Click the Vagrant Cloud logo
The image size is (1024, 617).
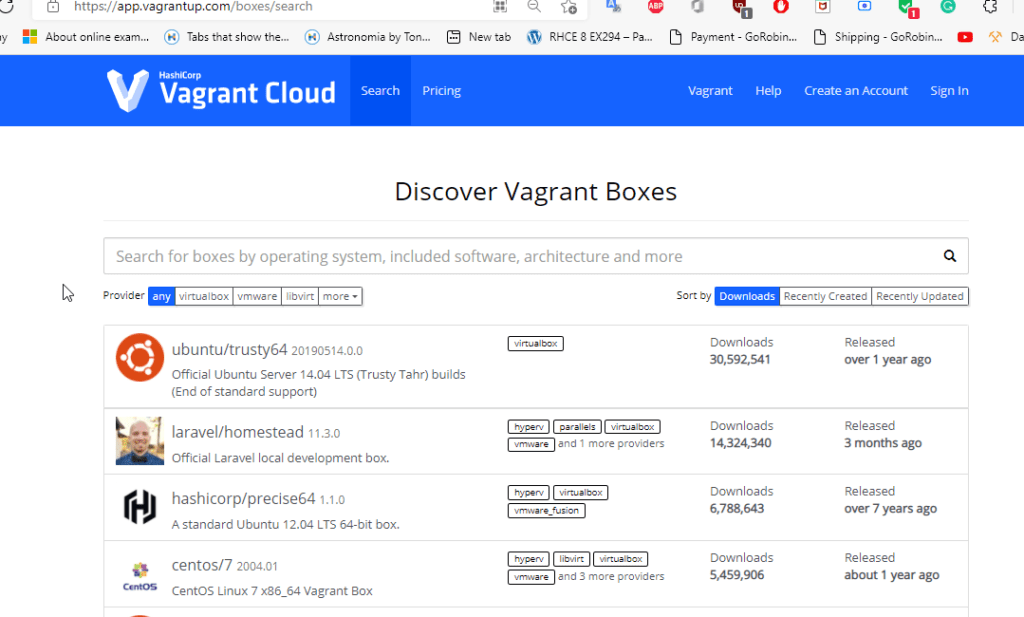pyautogui.click(x=221, y=90)
